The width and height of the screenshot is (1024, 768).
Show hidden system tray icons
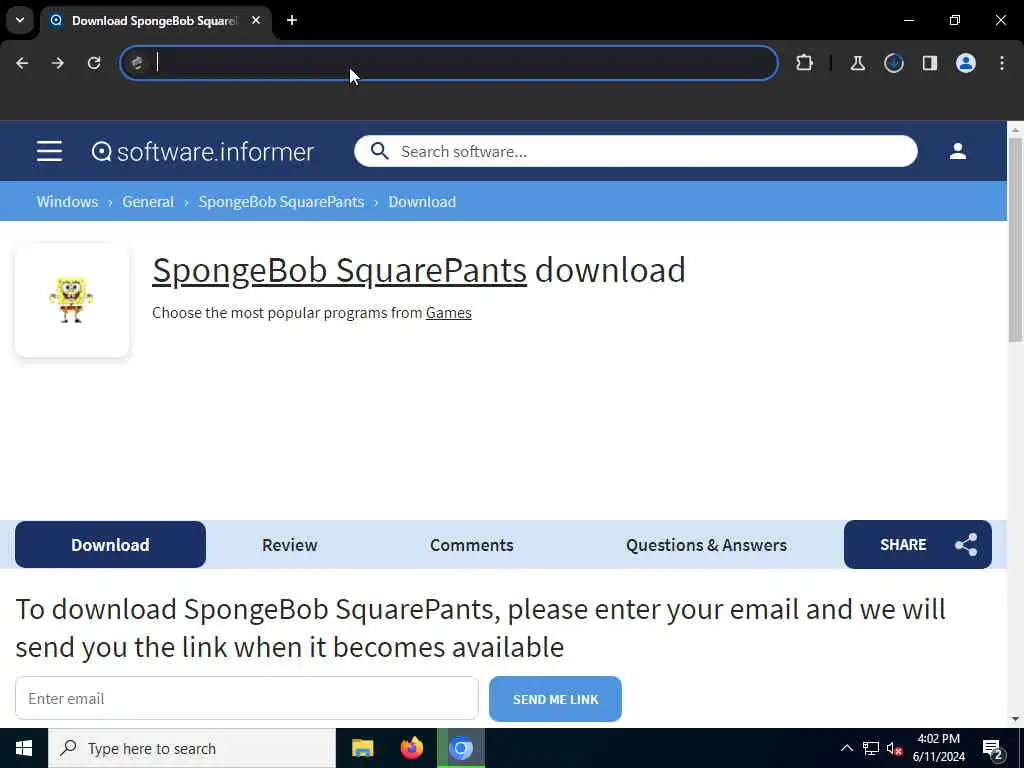point(846,748)
